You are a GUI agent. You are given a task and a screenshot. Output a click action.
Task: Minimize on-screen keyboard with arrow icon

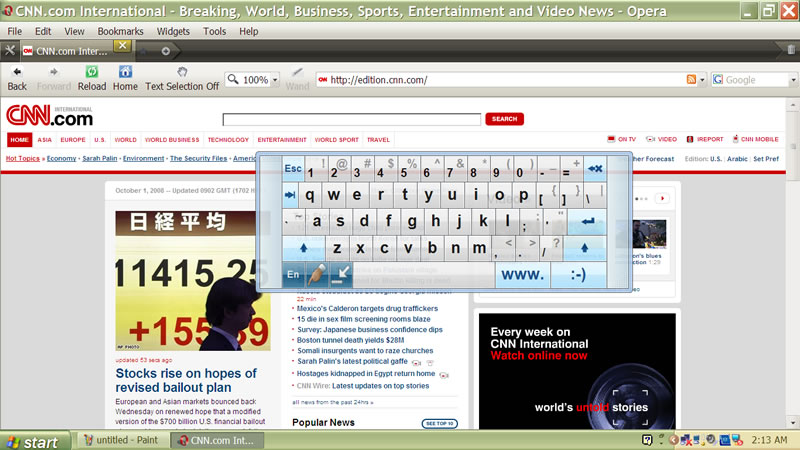[x=342, y=273]
